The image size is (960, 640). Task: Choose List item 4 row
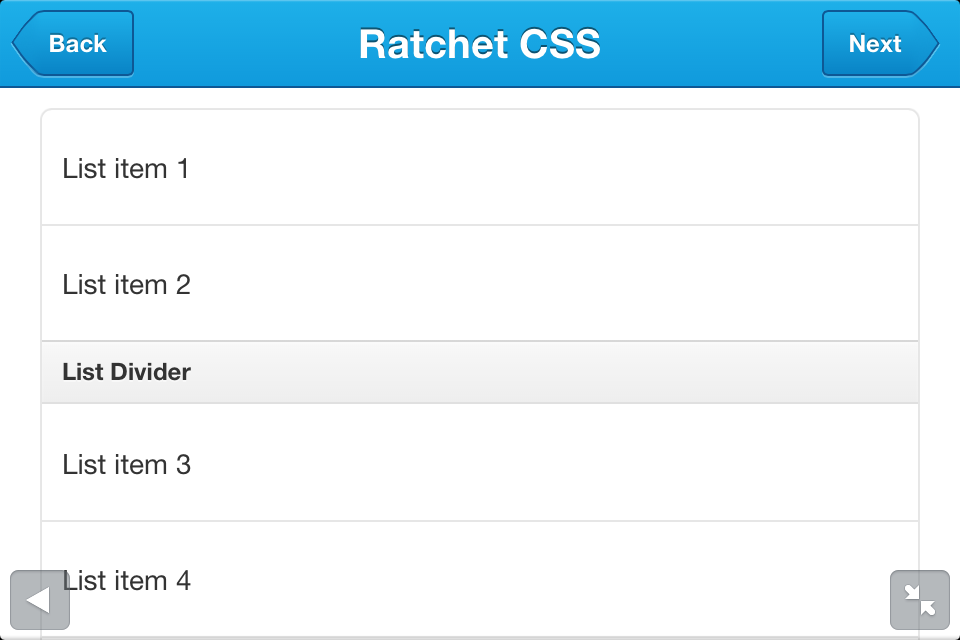point(480,580)
